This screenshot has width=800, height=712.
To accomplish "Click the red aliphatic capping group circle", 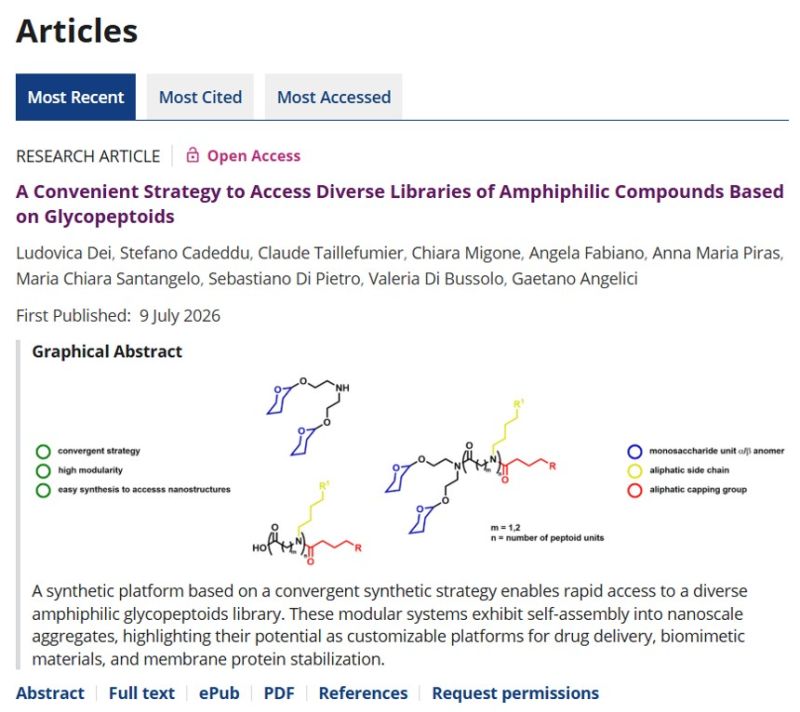I will (635, 490).
